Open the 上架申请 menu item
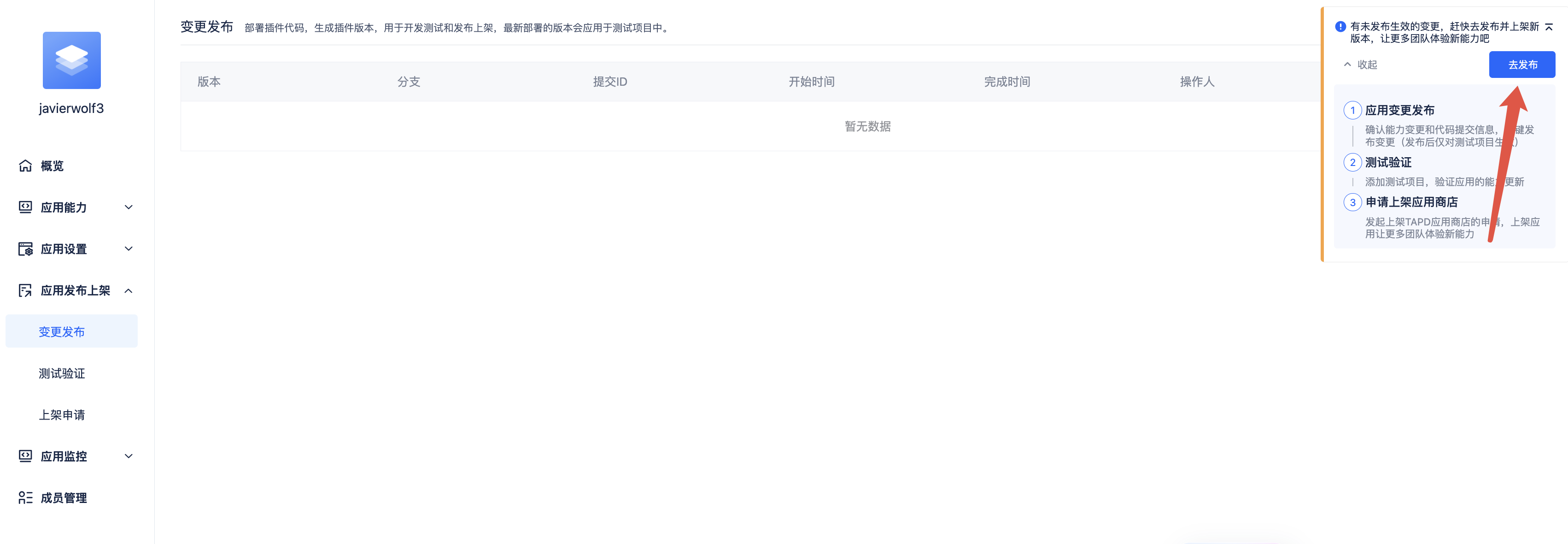Viewport: 1568px width, 544px height. 62,415
